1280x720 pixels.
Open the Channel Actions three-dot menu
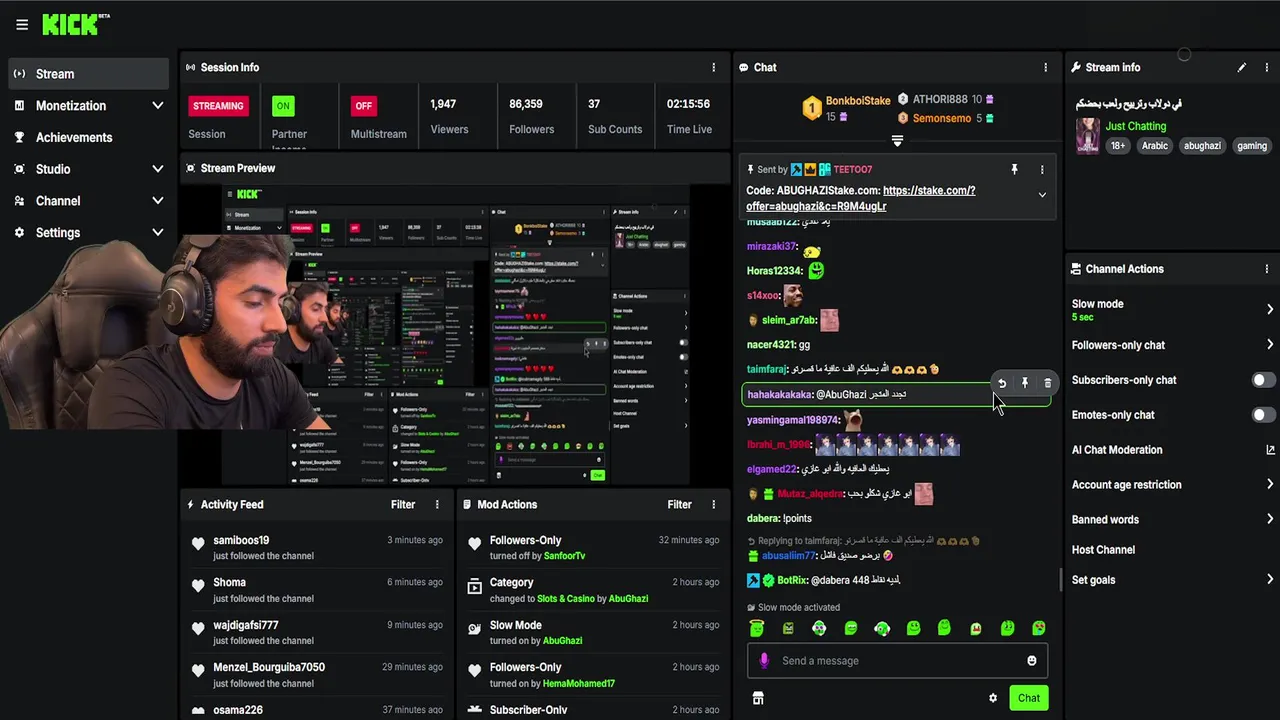[x=1266, y=269]
